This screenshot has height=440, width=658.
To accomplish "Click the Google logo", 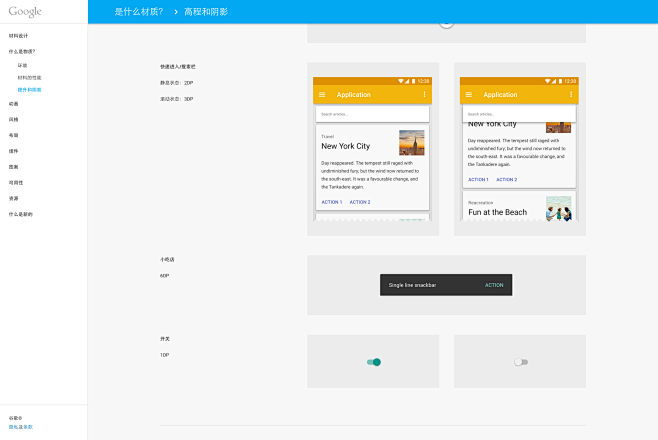I will (26, 12).
